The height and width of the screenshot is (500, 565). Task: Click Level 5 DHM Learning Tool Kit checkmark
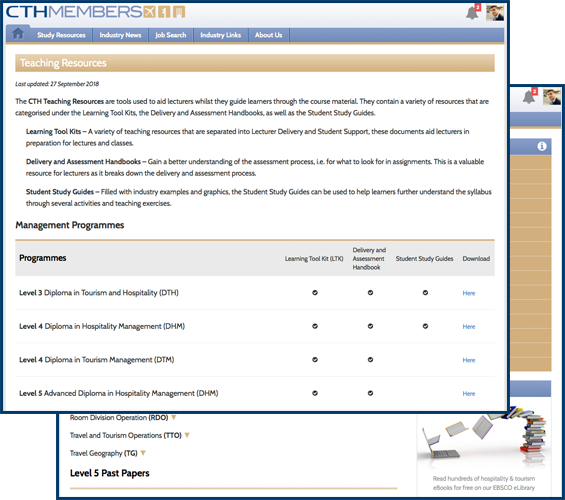point(315,393)
